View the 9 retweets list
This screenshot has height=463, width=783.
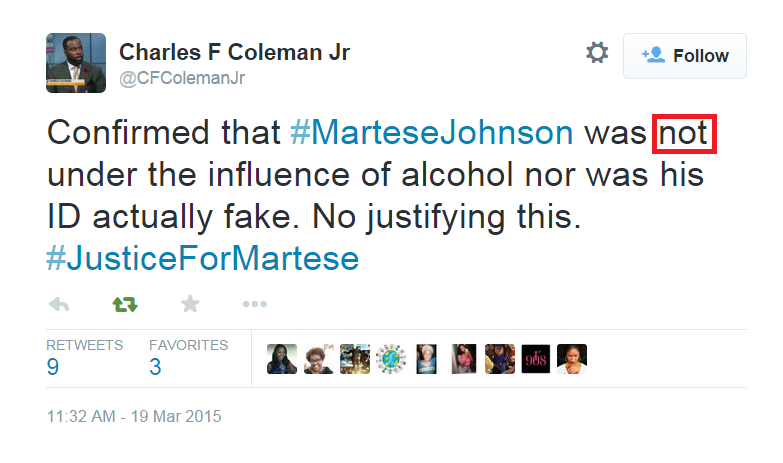tap(52, 367)
